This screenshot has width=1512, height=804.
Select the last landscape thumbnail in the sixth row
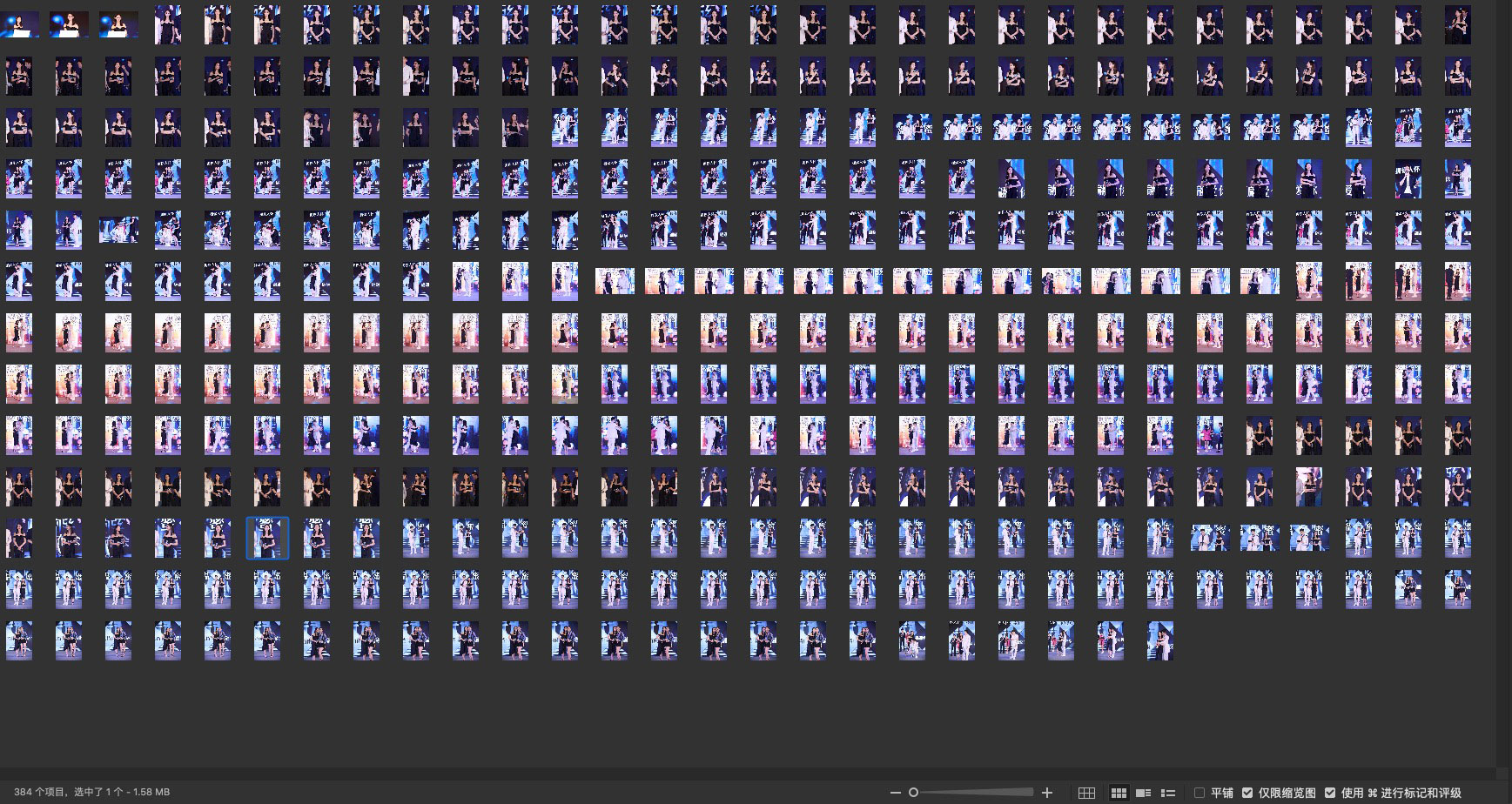[1260, 281]
